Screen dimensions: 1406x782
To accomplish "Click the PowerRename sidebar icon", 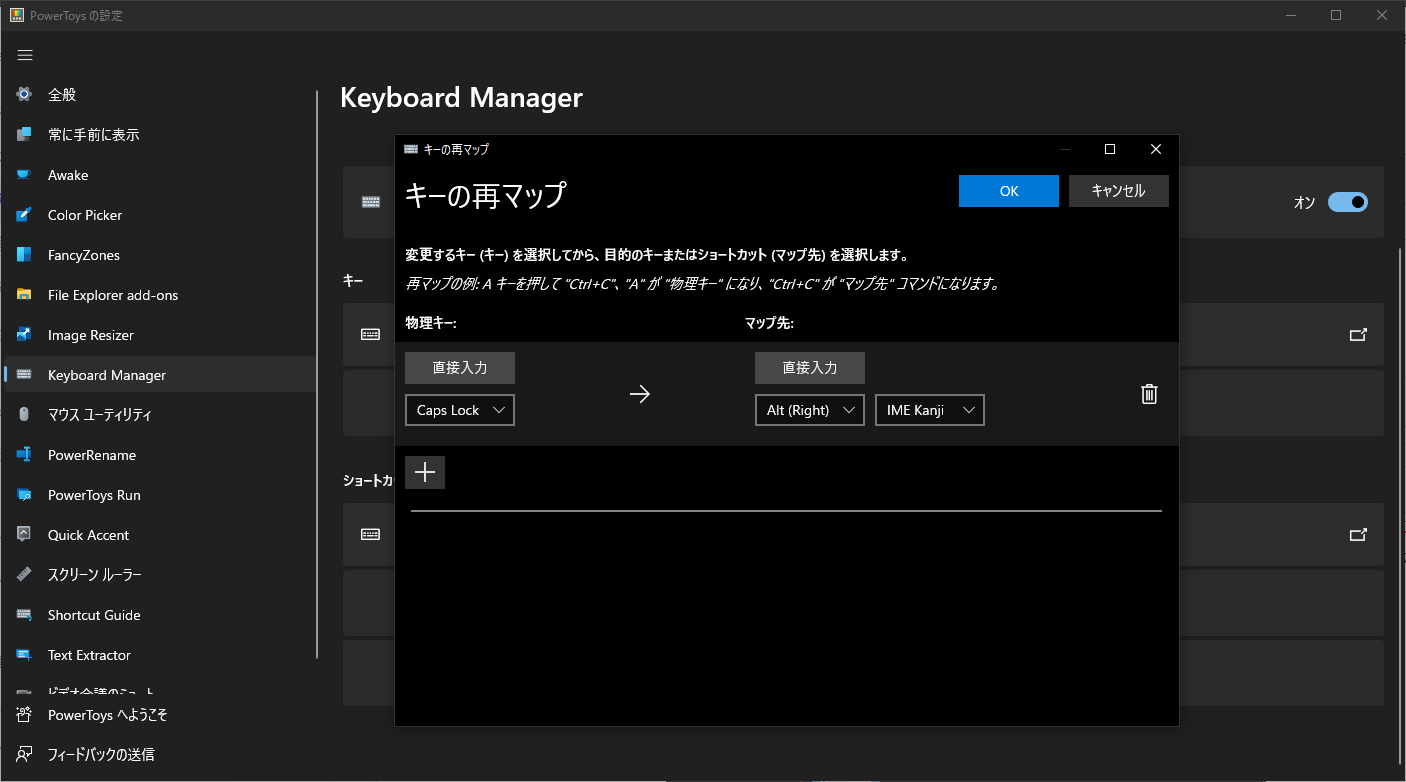I will tap(25, 455).
